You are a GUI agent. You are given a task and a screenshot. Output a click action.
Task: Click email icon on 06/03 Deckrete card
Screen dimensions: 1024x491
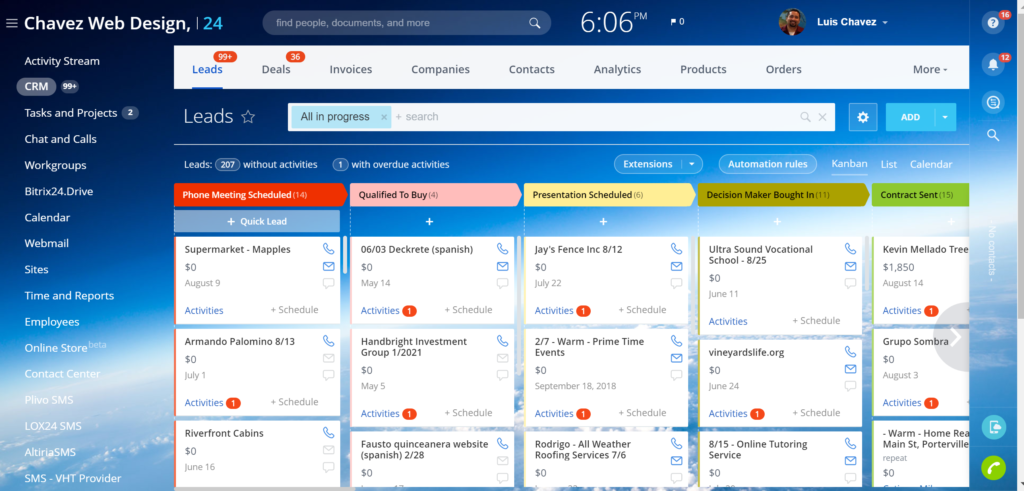[x=502, y=266]
